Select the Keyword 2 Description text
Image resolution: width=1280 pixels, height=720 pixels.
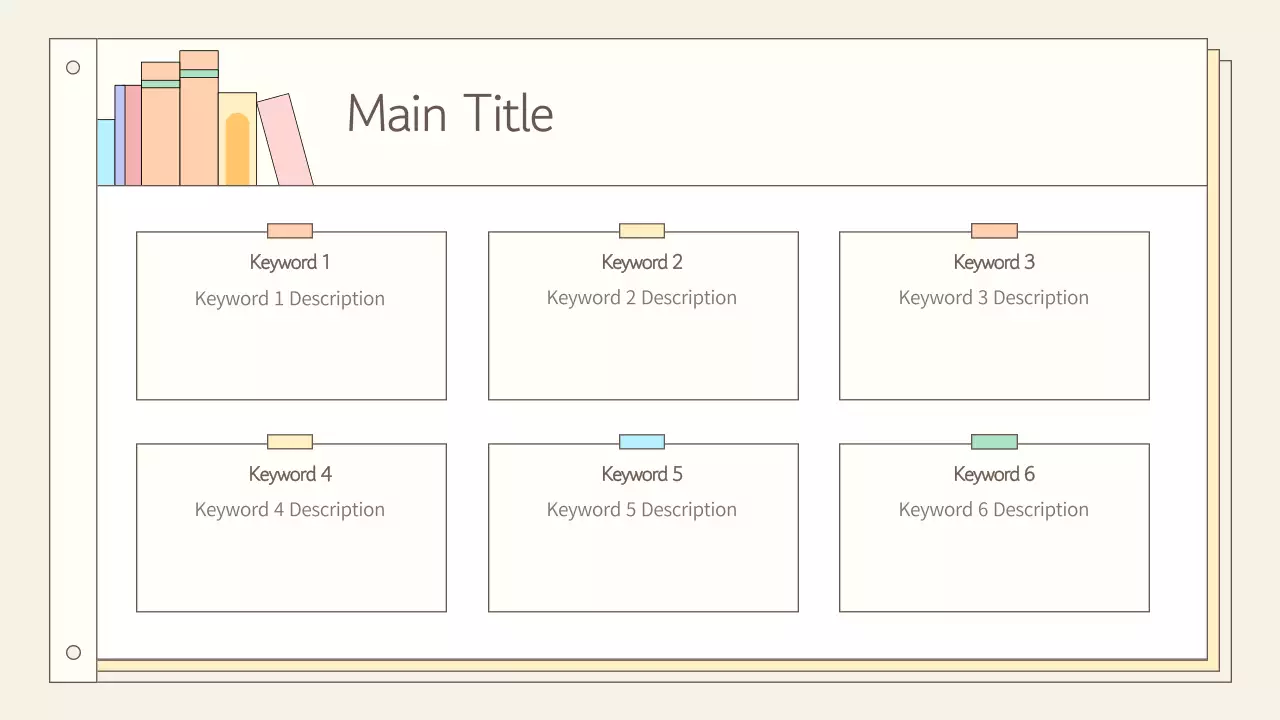coord(642,298)
